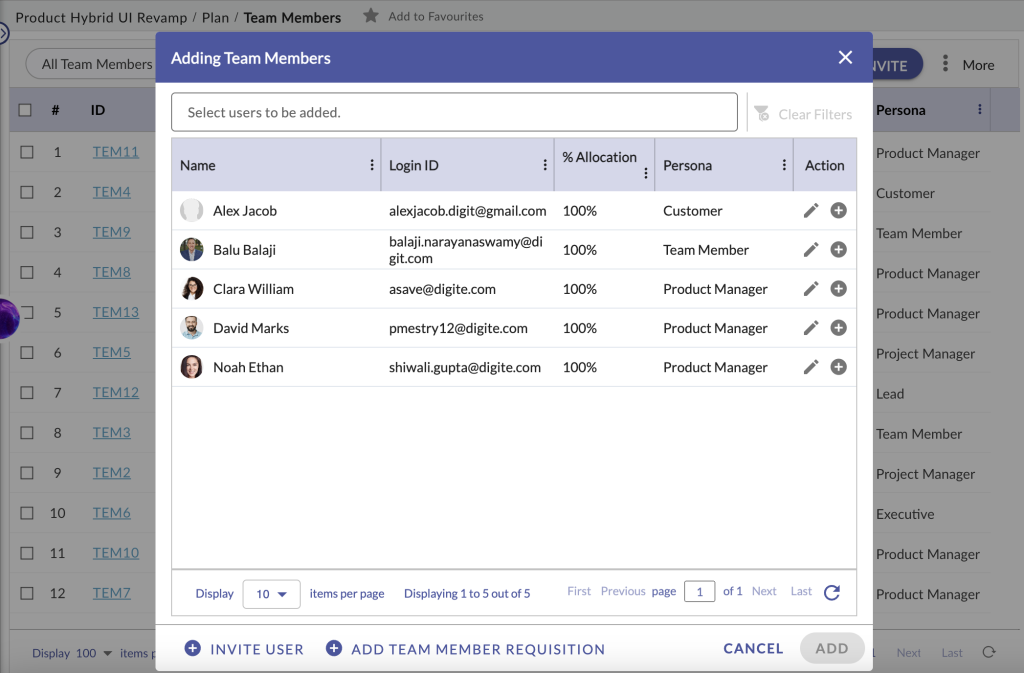Click the Clear Filters icon

(x=762, y=114)
